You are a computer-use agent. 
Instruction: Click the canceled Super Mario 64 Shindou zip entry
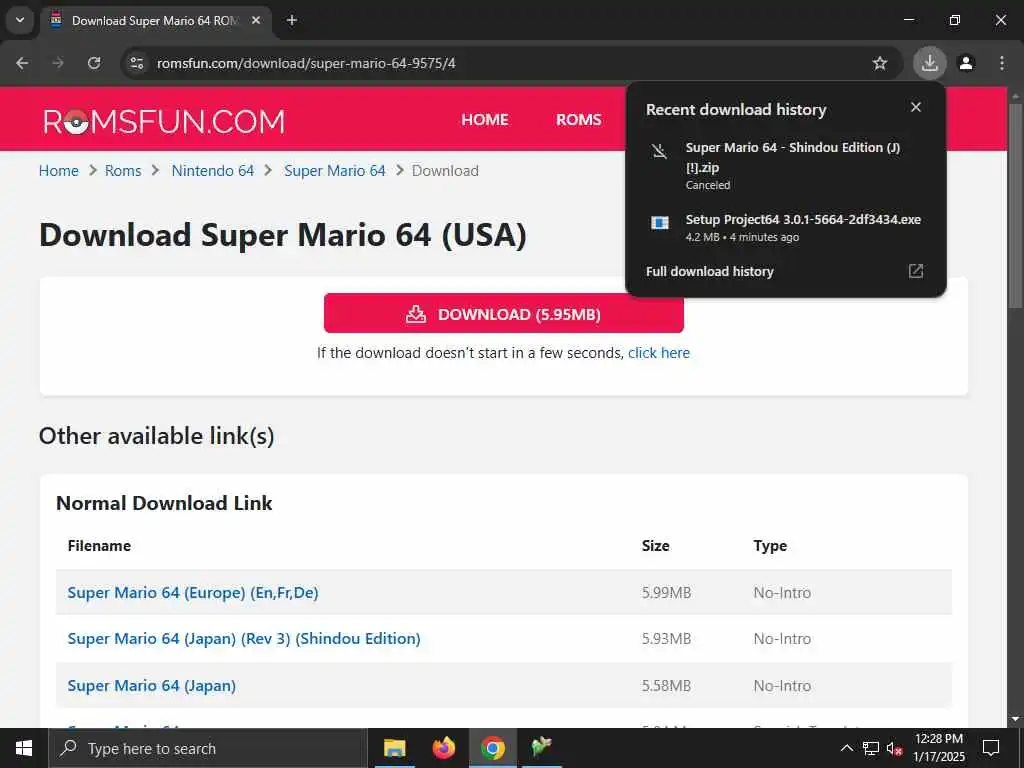tap(786, 165)
